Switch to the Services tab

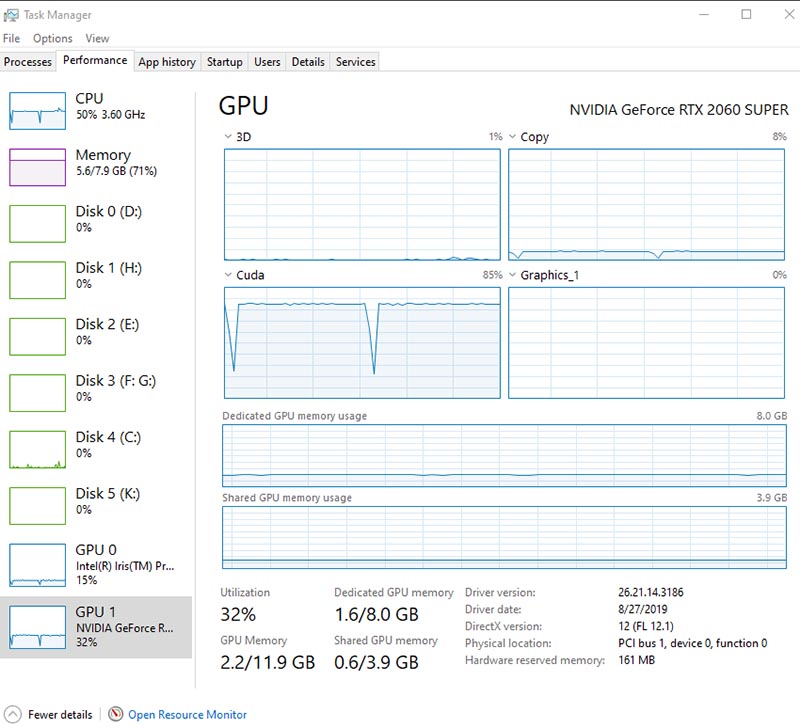[x=356, y=62]
